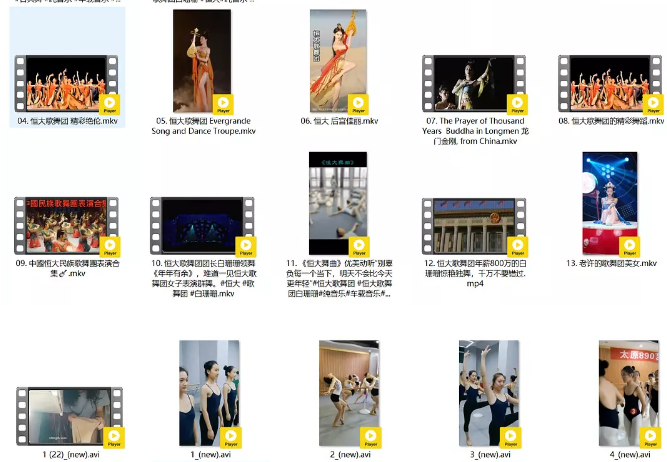
Task: Click the file name '06. 恒大 后宫佳丽.mkv'
Action: coord(339,121)
